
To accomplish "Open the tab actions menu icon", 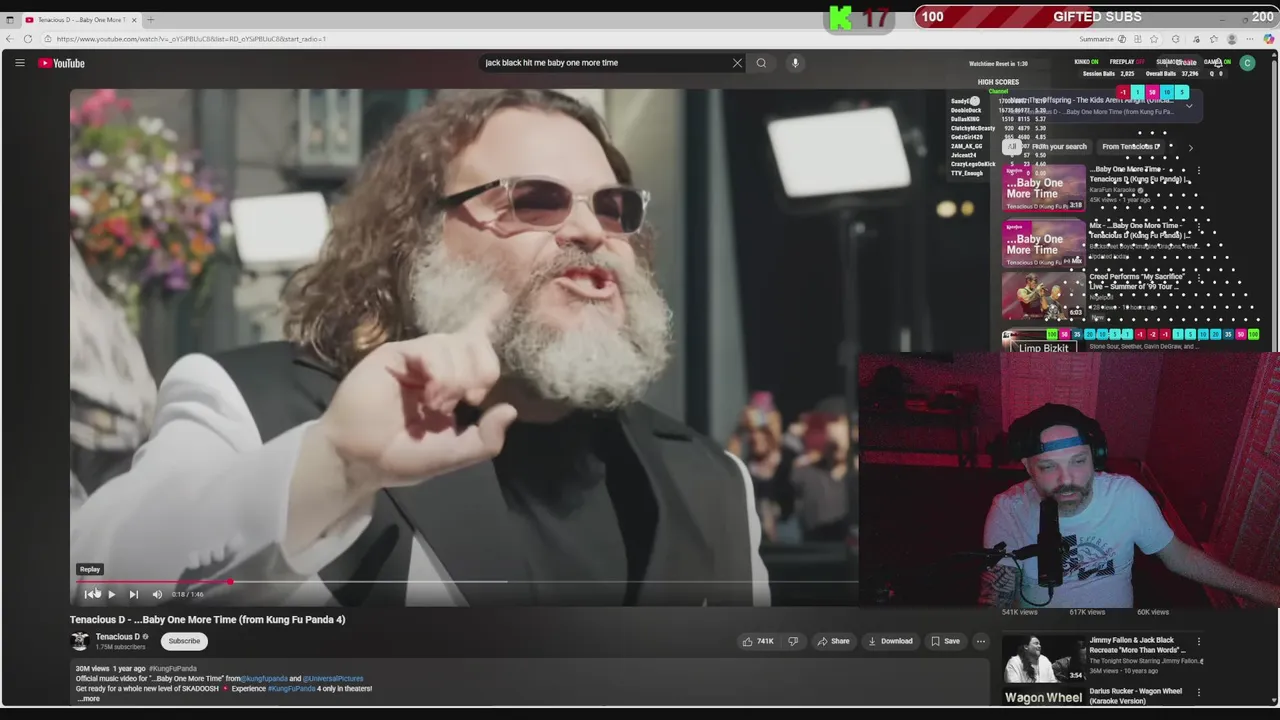I will click(x=10, y=20).
